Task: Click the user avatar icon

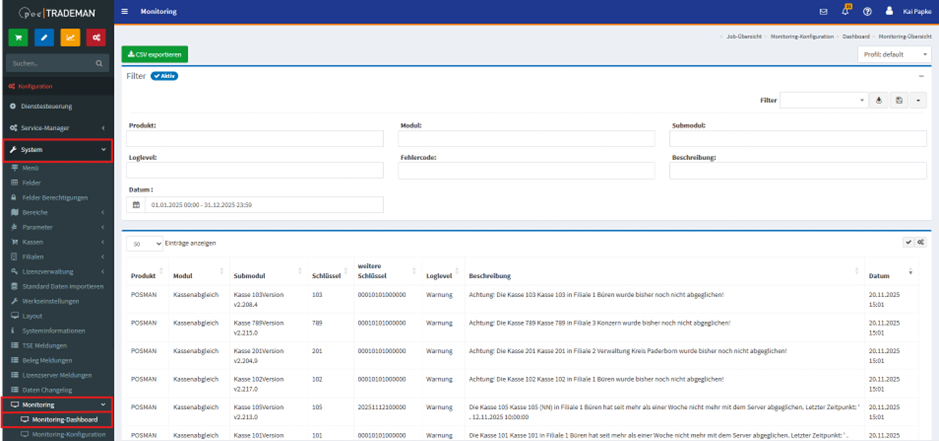Action: point(889,11)
